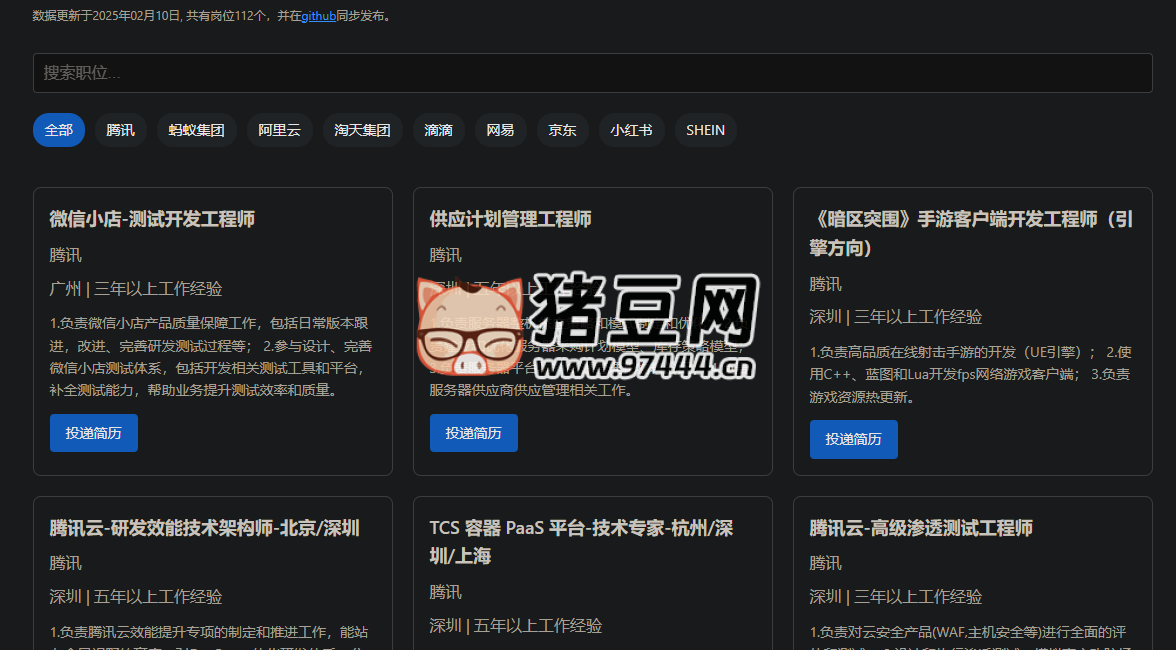1176x650 pixels.
Task: Submit resume for 供应计划管理工程师
Action: click(x=473, y=433)
